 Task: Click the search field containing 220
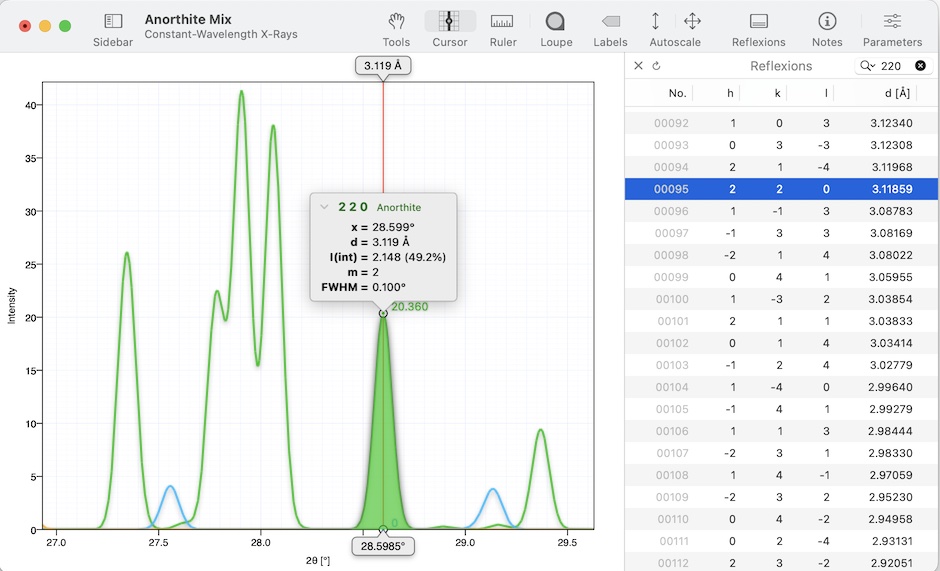click(892, 66)
